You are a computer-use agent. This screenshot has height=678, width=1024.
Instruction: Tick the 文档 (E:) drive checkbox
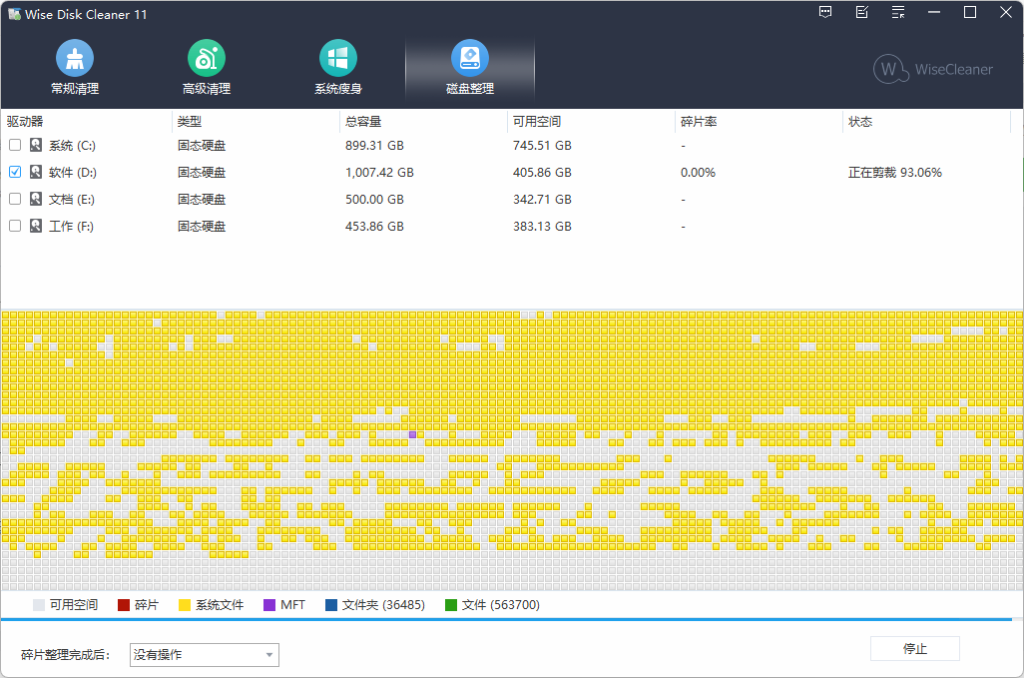(15, 199)
